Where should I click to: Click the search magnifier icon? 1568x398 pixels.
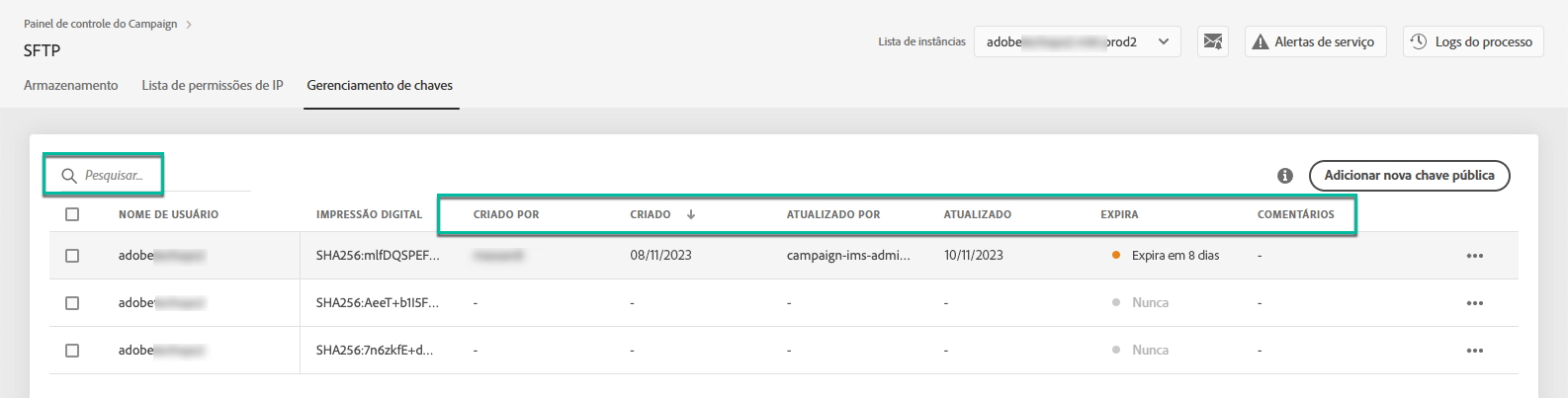69,176
